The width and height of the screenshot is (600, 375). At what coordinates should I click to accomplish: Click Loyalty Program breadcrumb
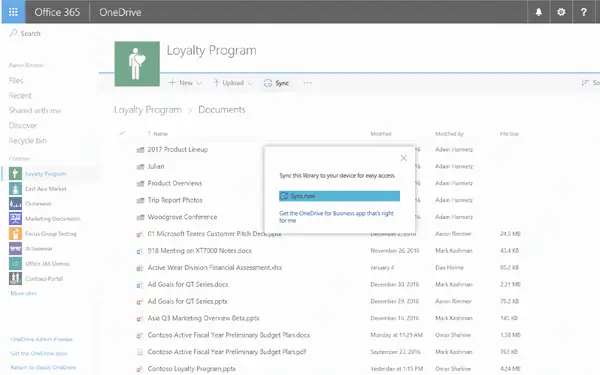click(x=148, y=110)
